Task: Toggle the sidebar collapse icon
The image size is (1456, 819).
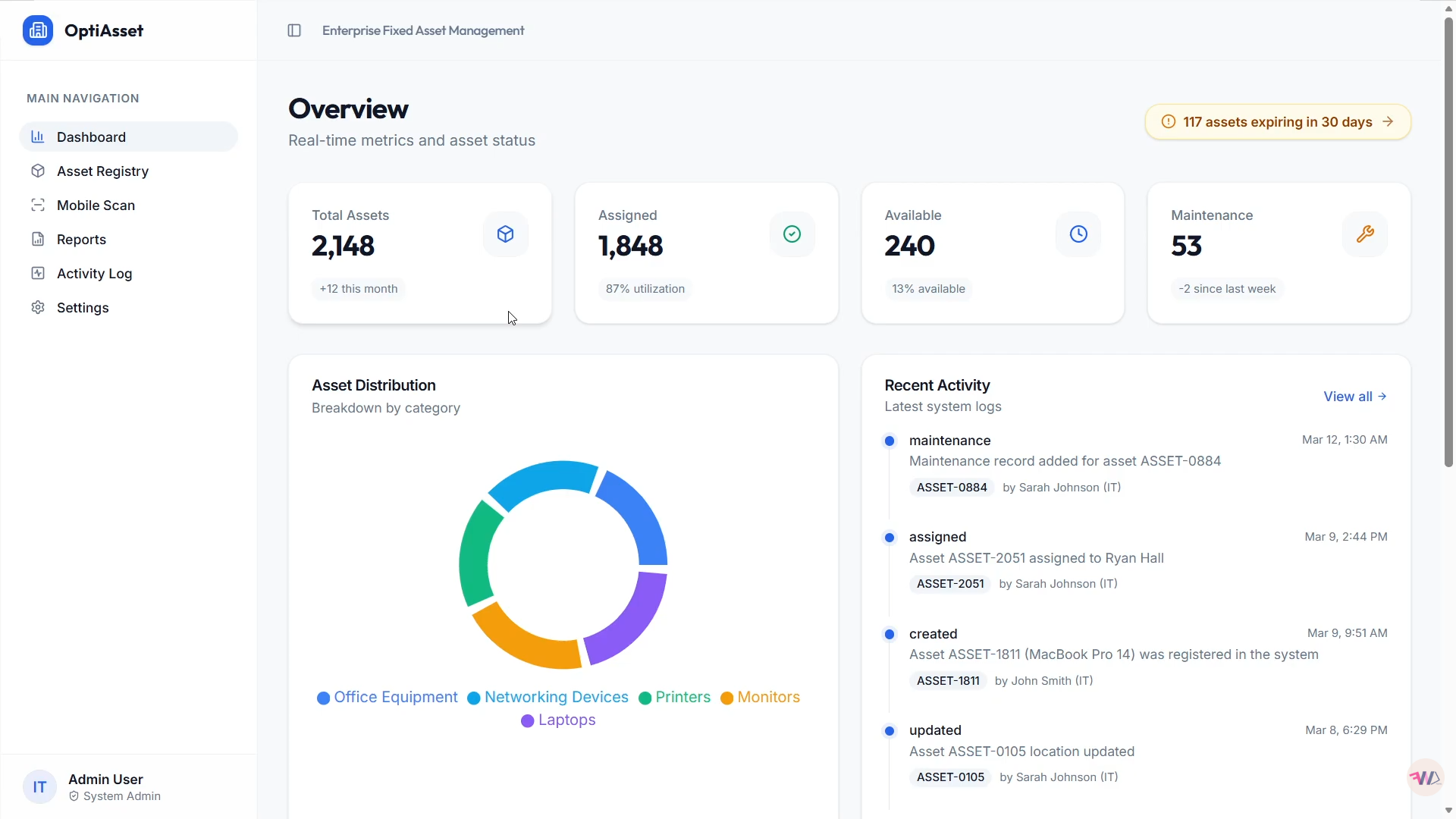Action: [x=294, y=30]
